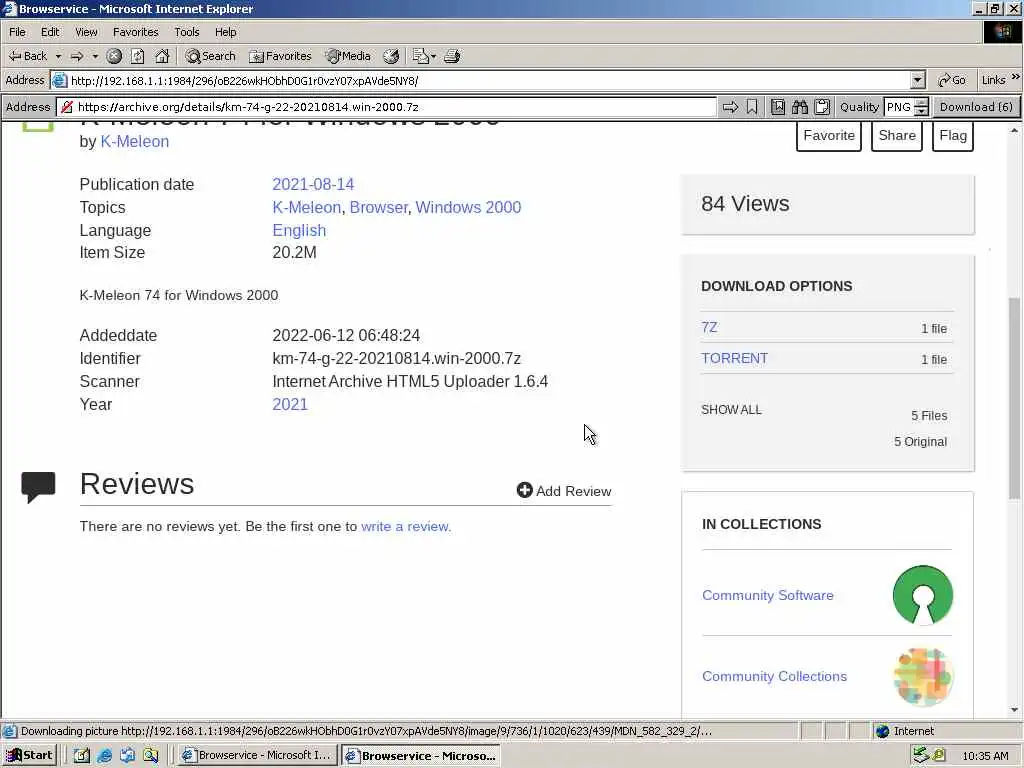Click SHOW ALL in download options
Screen dimensions: 1024x768
coord(731,410)
